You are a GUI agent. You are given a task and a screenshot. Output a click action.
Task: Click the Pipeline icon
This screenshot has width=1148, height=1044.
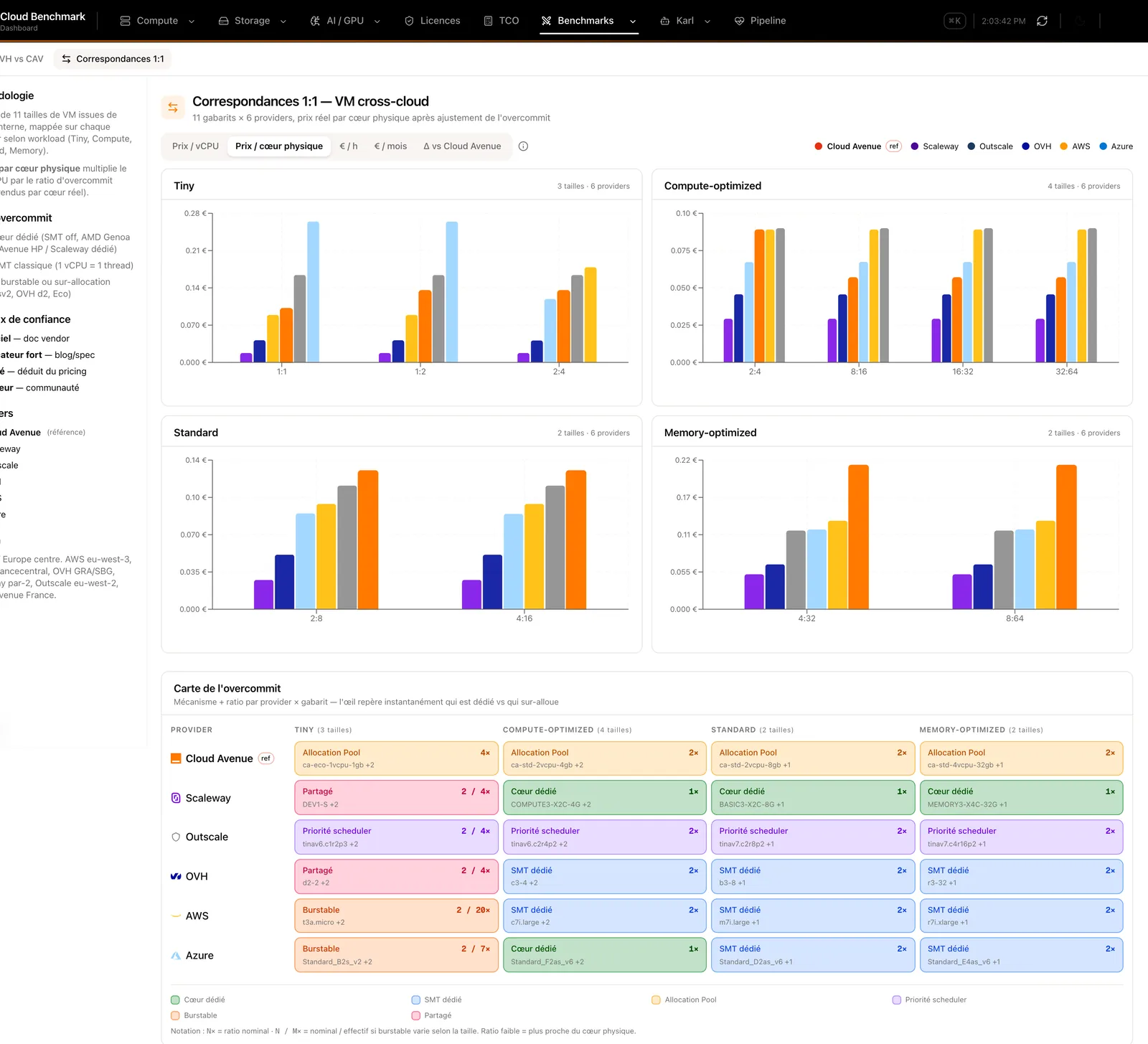[739, 21]
